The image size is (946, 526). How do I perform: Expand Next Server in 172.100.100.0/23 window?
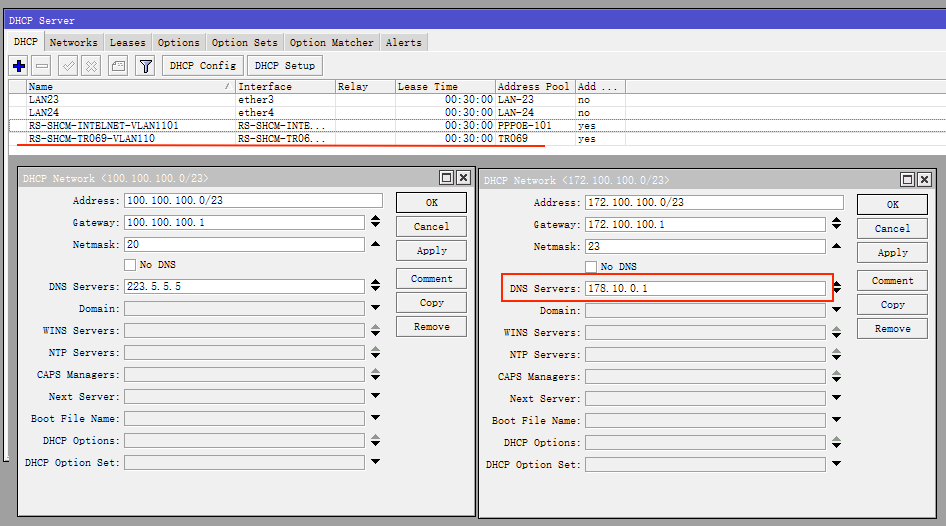836,399
